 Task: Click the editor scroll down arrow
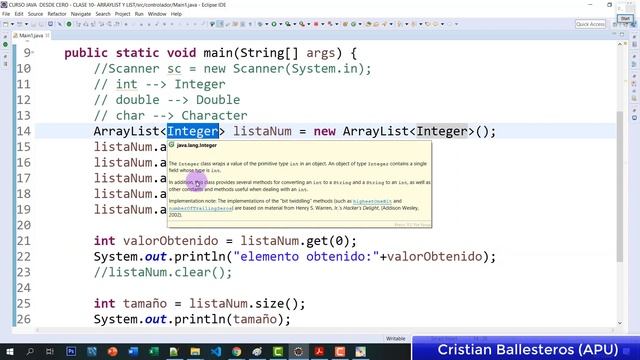pyautogui.click(x=620, y=323)
